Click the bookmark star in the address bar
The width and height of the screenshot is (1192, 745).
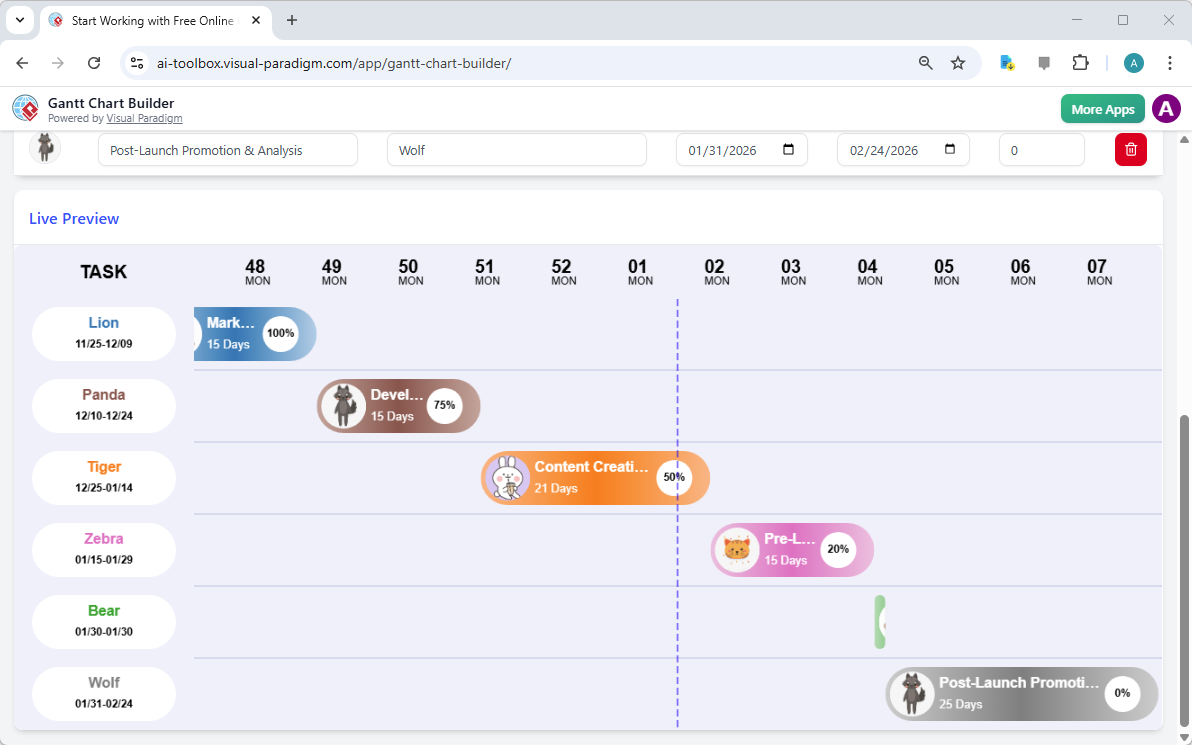[958, 62]
